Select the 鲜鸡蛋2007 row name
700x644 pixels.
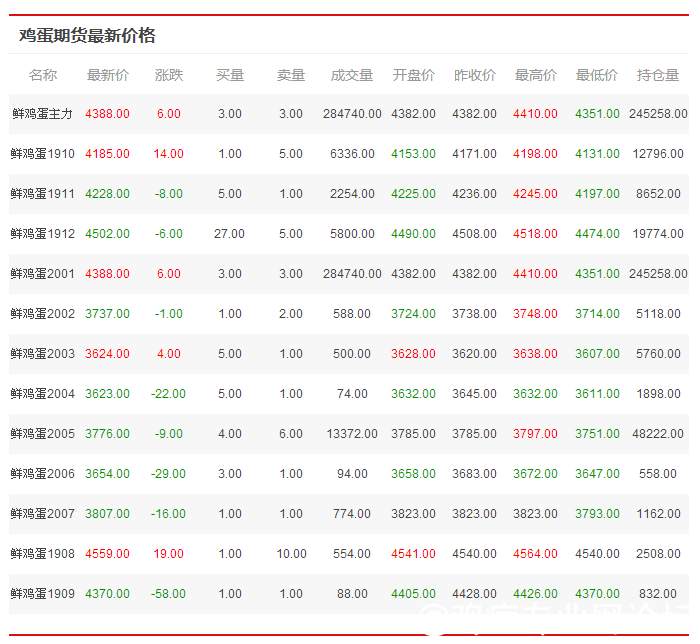[42, 514]
